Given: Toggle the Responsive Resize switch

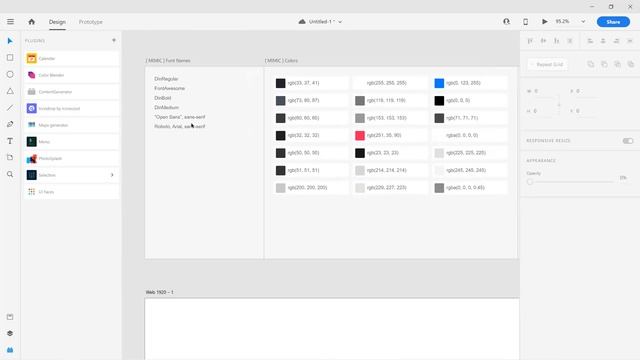Looking at the screenshot, I should (628, 141).
